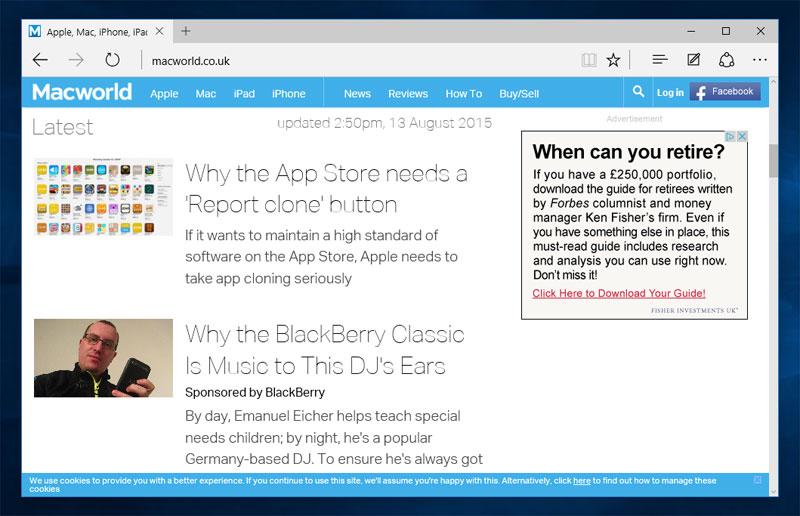
Task: Open the More actions ellipsis menu
Action: point(760,60)
